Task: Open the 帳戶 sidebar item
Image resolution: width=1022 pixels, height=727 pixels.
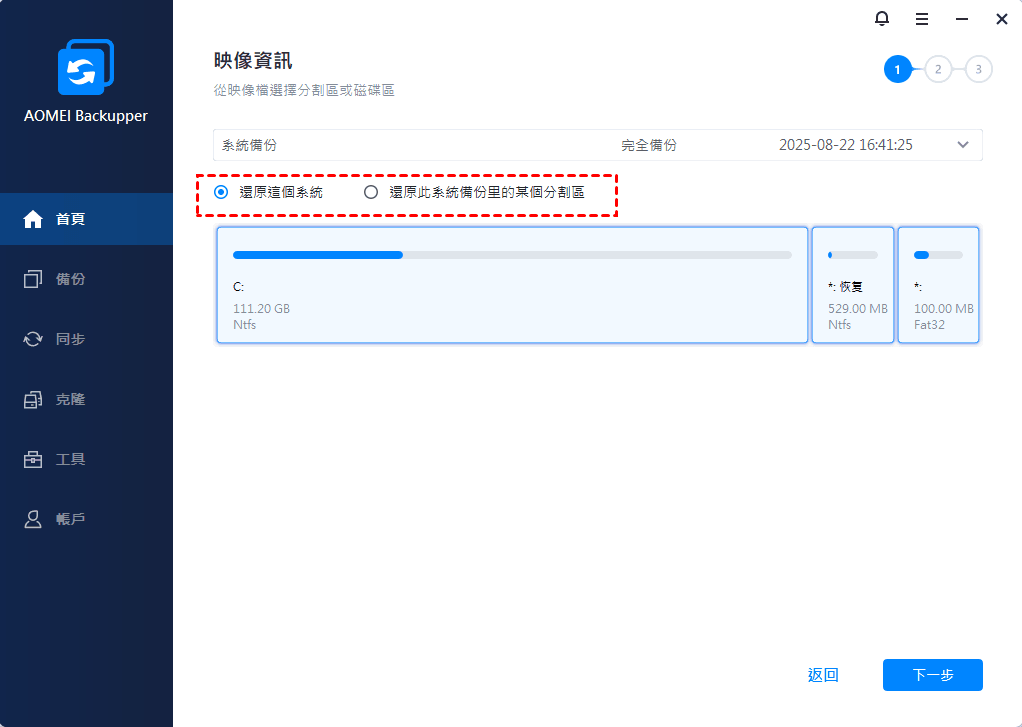Action: click(x=86, y=519)
